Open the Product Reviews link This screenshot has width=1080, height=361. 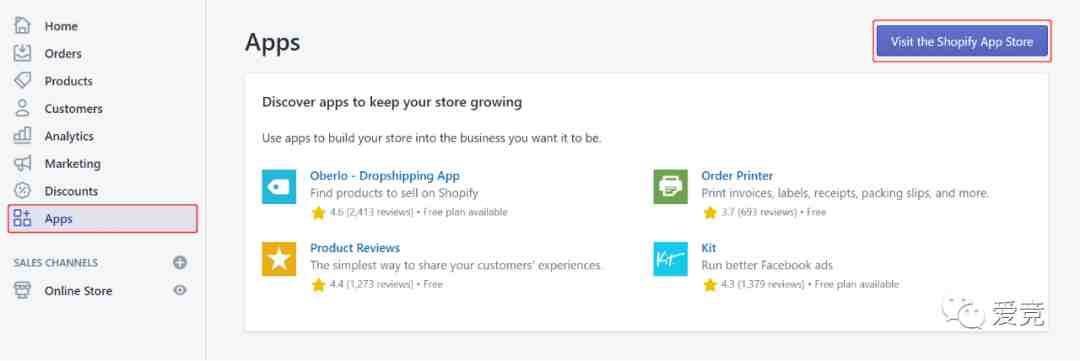(x=355, y=247)
